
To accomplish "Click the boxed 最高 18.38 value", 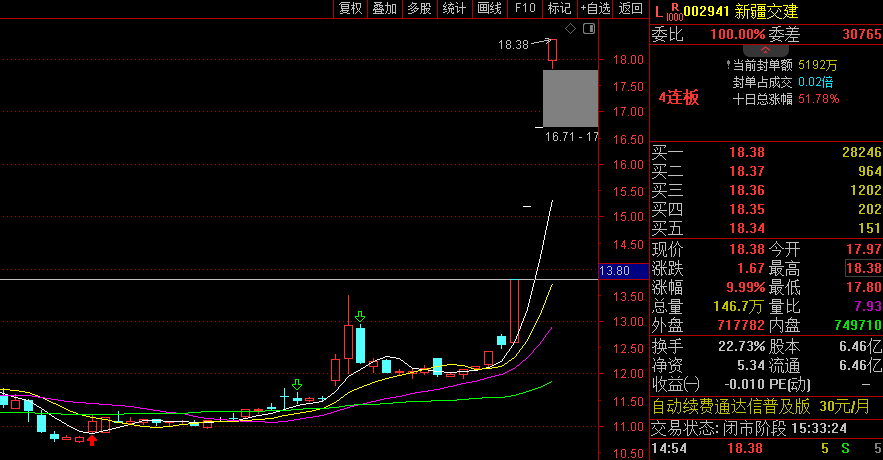I will point(864,269).
